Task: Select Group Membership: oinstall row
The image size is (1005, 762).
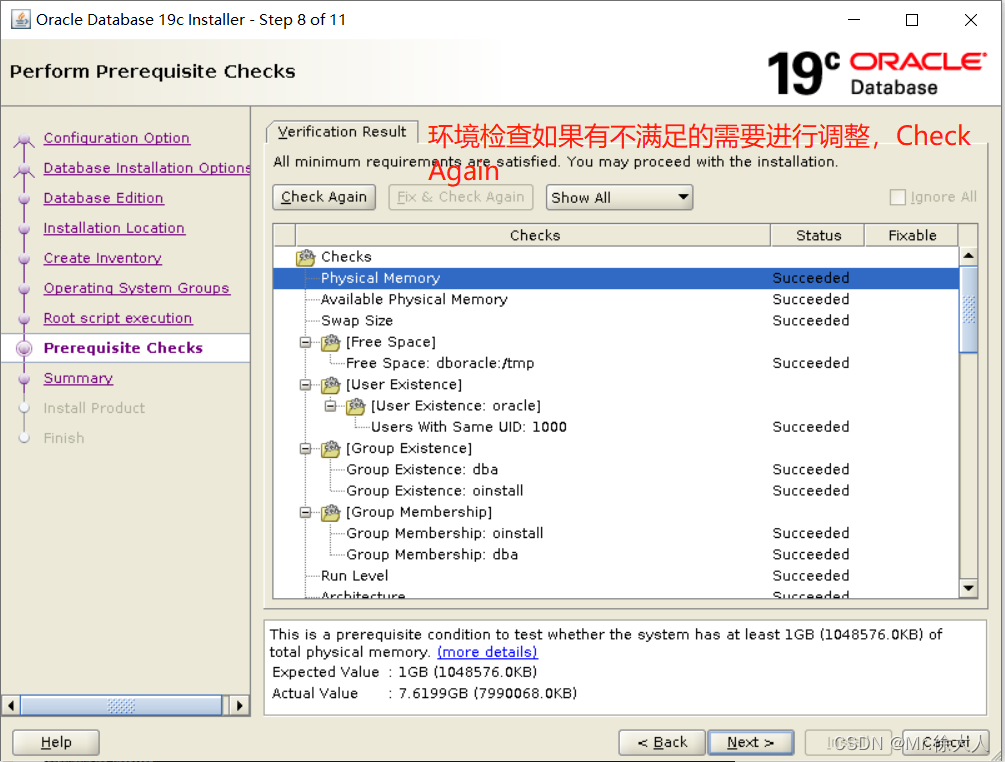Action: click(x=616, y=533)
